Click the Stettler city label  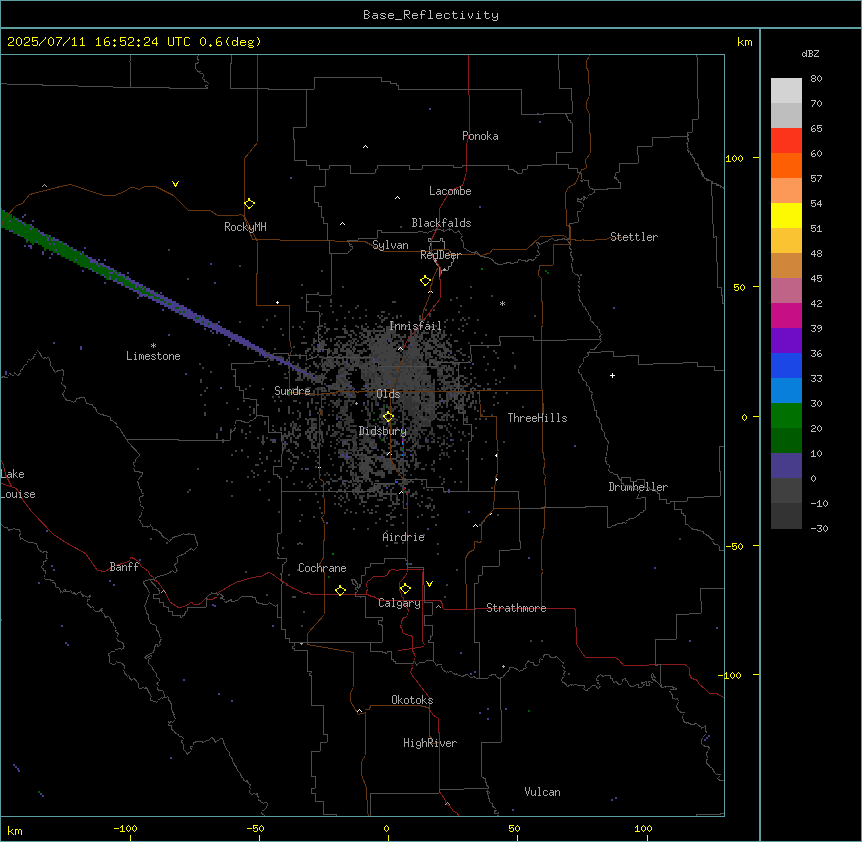(x=634, y=237)
